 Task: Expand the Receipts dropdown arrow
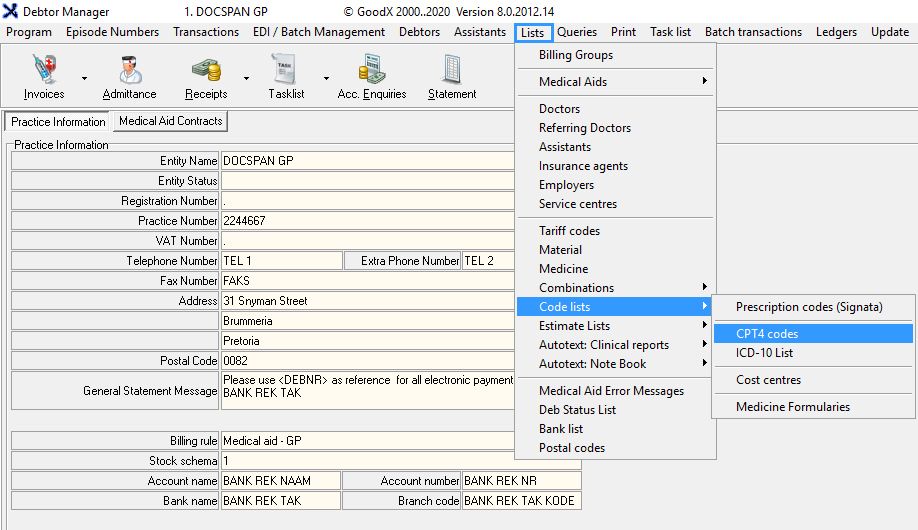(x=246, y=78)
